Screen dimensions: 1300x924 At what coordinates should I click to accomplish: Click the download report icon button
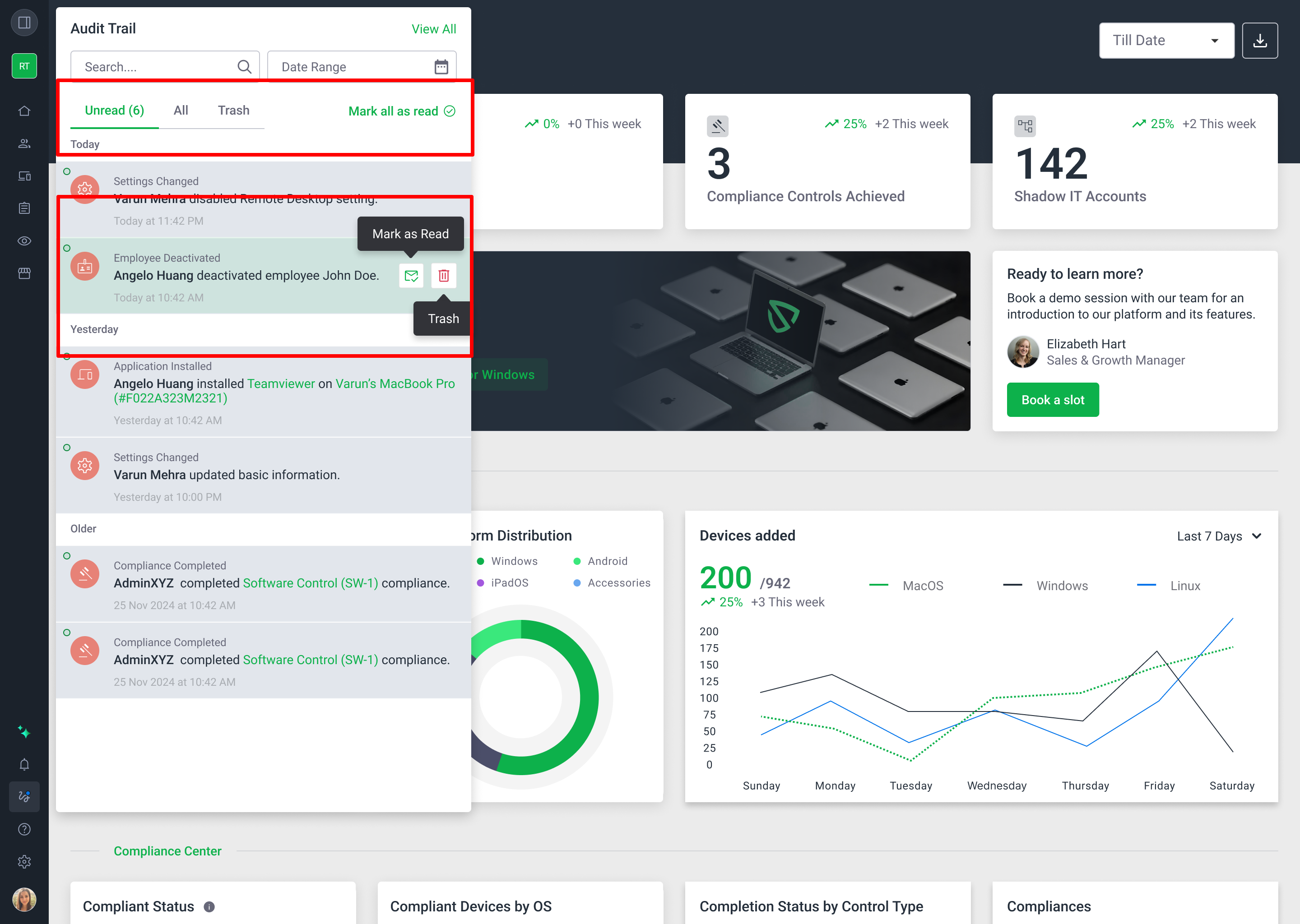[1259, 41]
